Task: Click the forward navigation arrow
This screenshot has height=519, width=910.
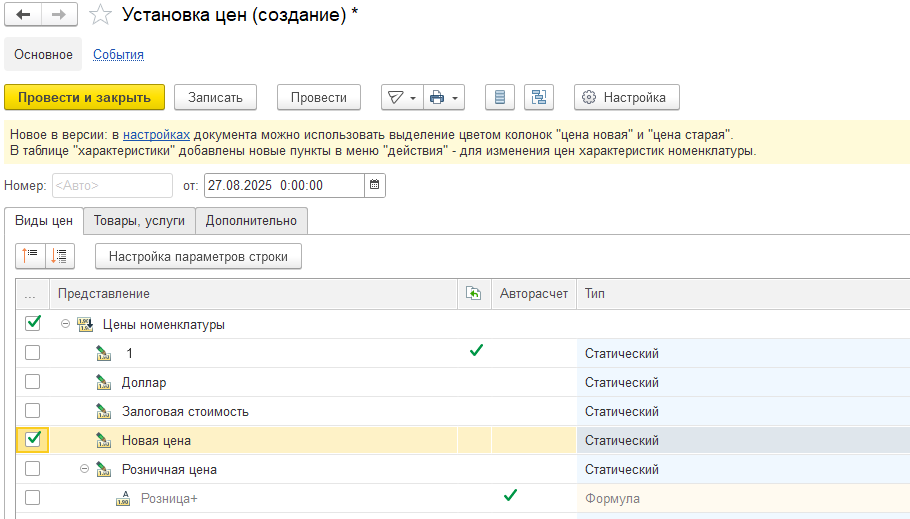Action: click(x=58, y=15)
